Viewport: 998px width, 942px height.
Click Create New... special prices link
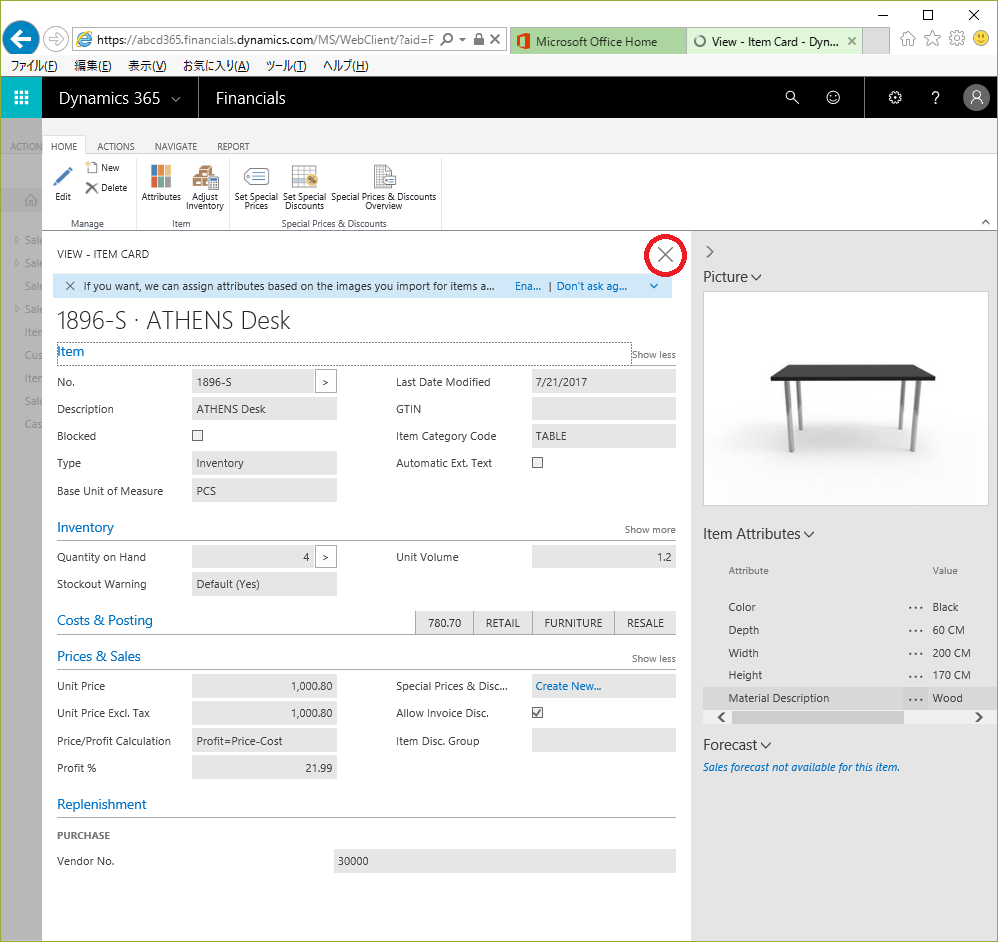[x=568, y=685]
